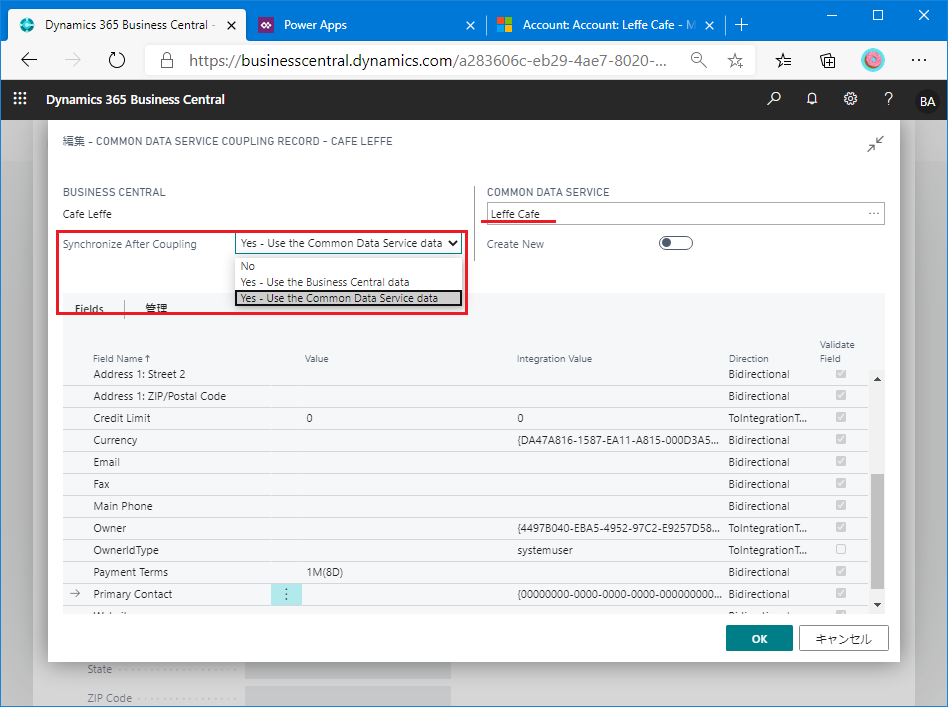This screenshot has height=707, width=948.
Task: Open the Collections icon in browser toolbar
Action: click(827, 60)
